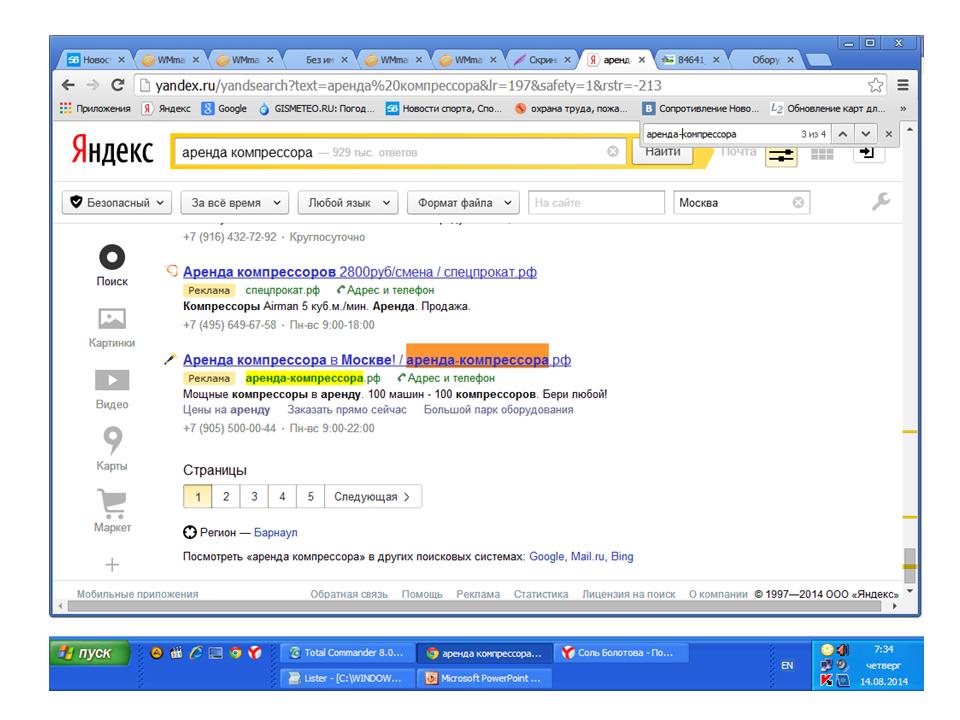960x720 pixels.
Task: Close the find-in-page bar
Action: [x=888, y=134]
